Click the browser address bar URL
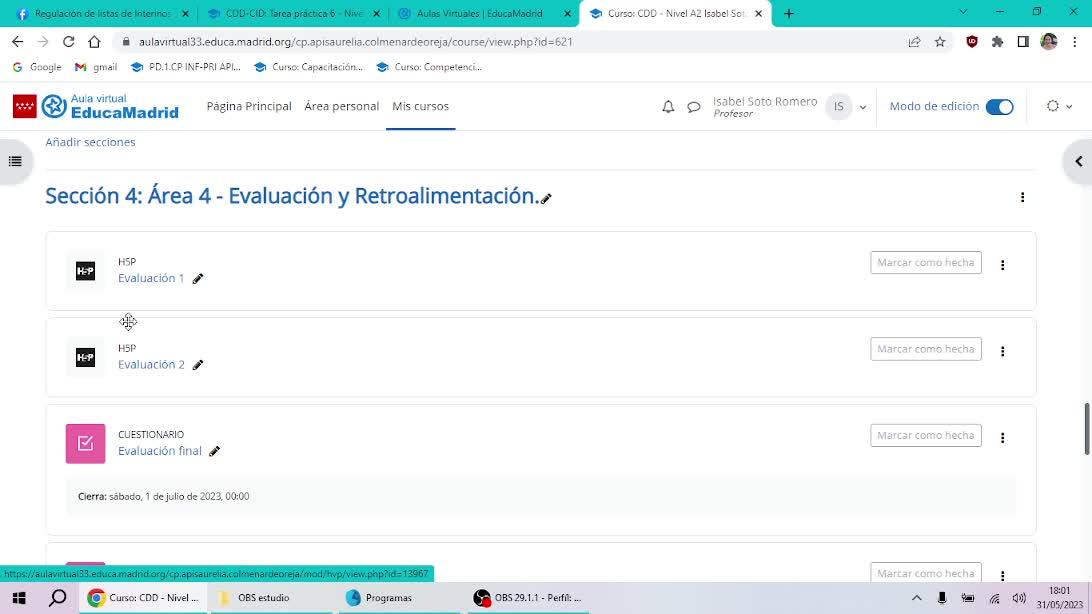This screenshot has width=1092, height=614. coord(355,42)
